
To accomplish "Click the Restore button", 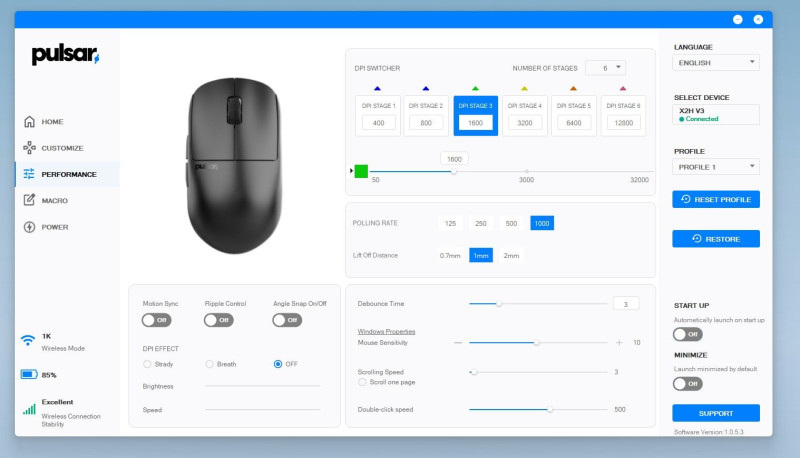I will pyautogui.click(x=716, y=239).
